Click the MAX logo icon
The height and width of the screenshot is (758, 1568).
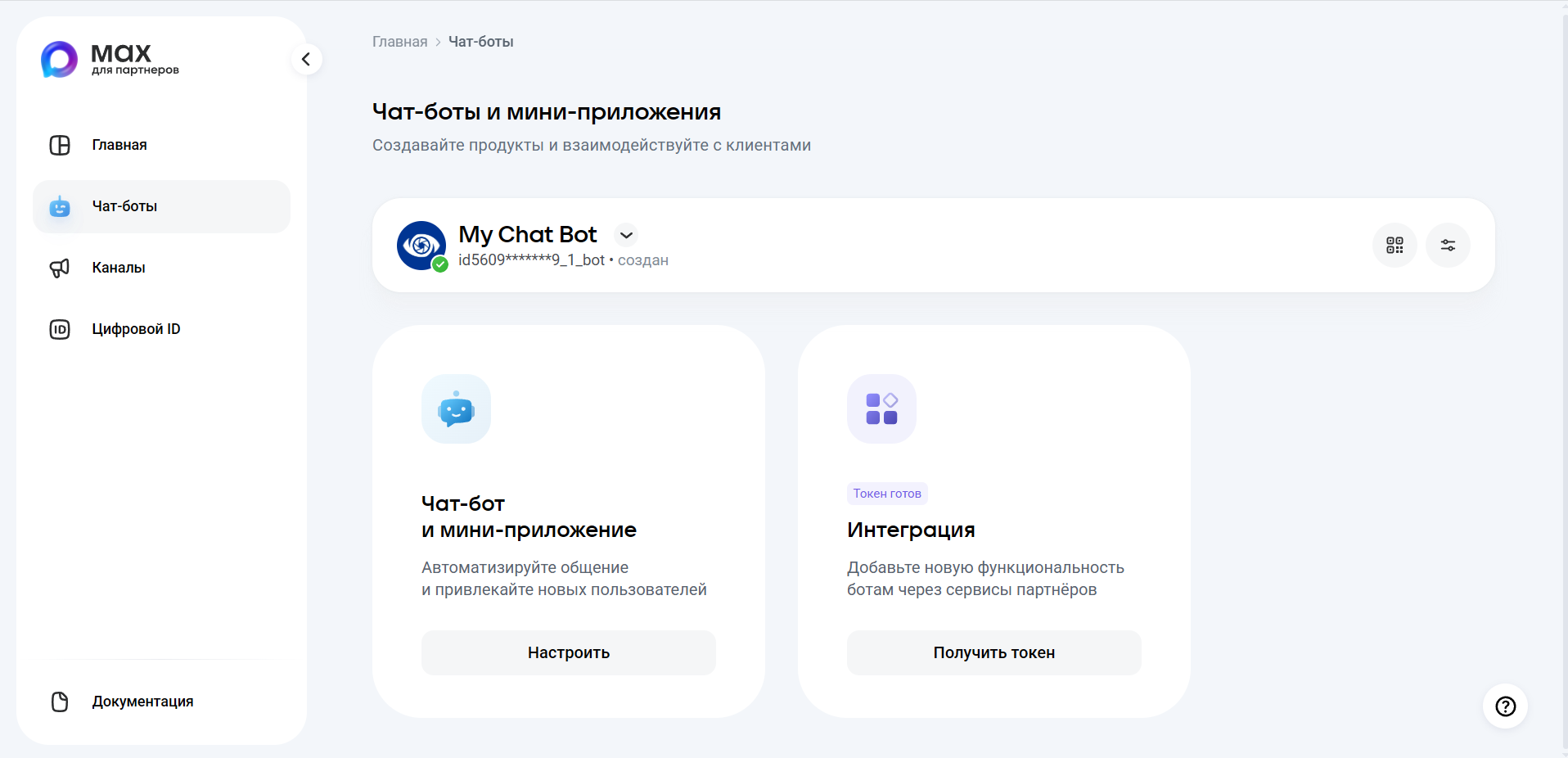(59, 60)
